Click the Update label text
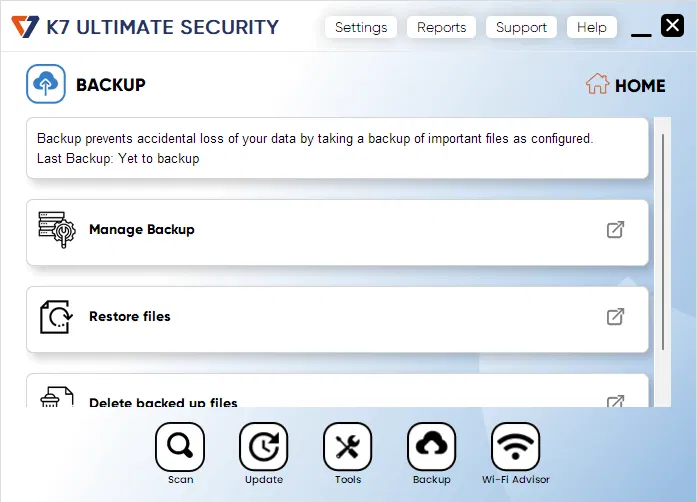697x502 pixels. [x=264, y=480]
